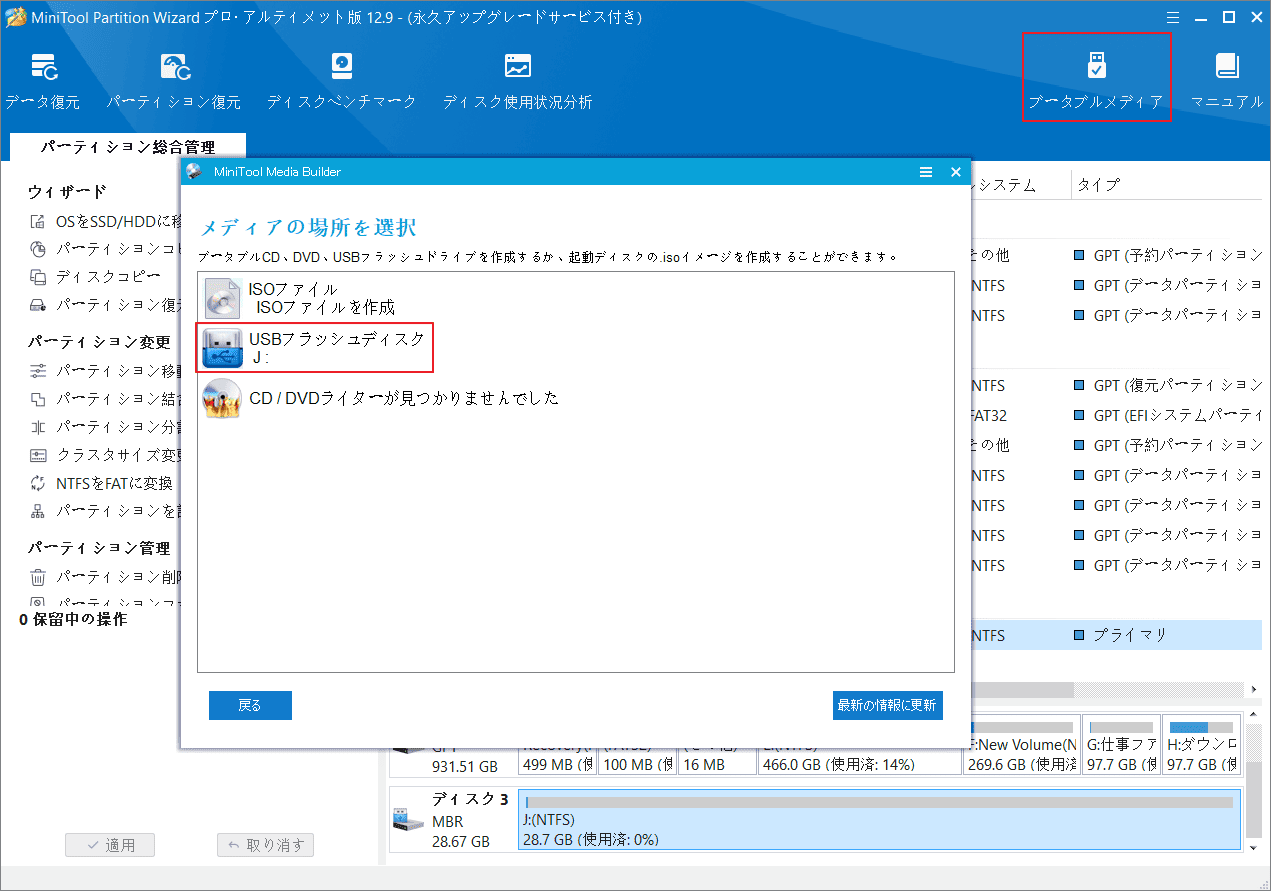The height and width of the screenshot is (891, 1271).
Task: Click the クラスタサイズ変更 sidebar label
Action: click(x=117, y=455)
